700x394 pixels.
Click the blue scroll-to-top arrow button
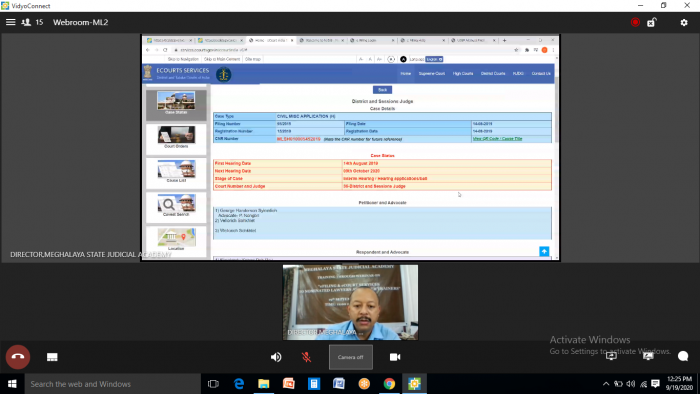(544, 251)
